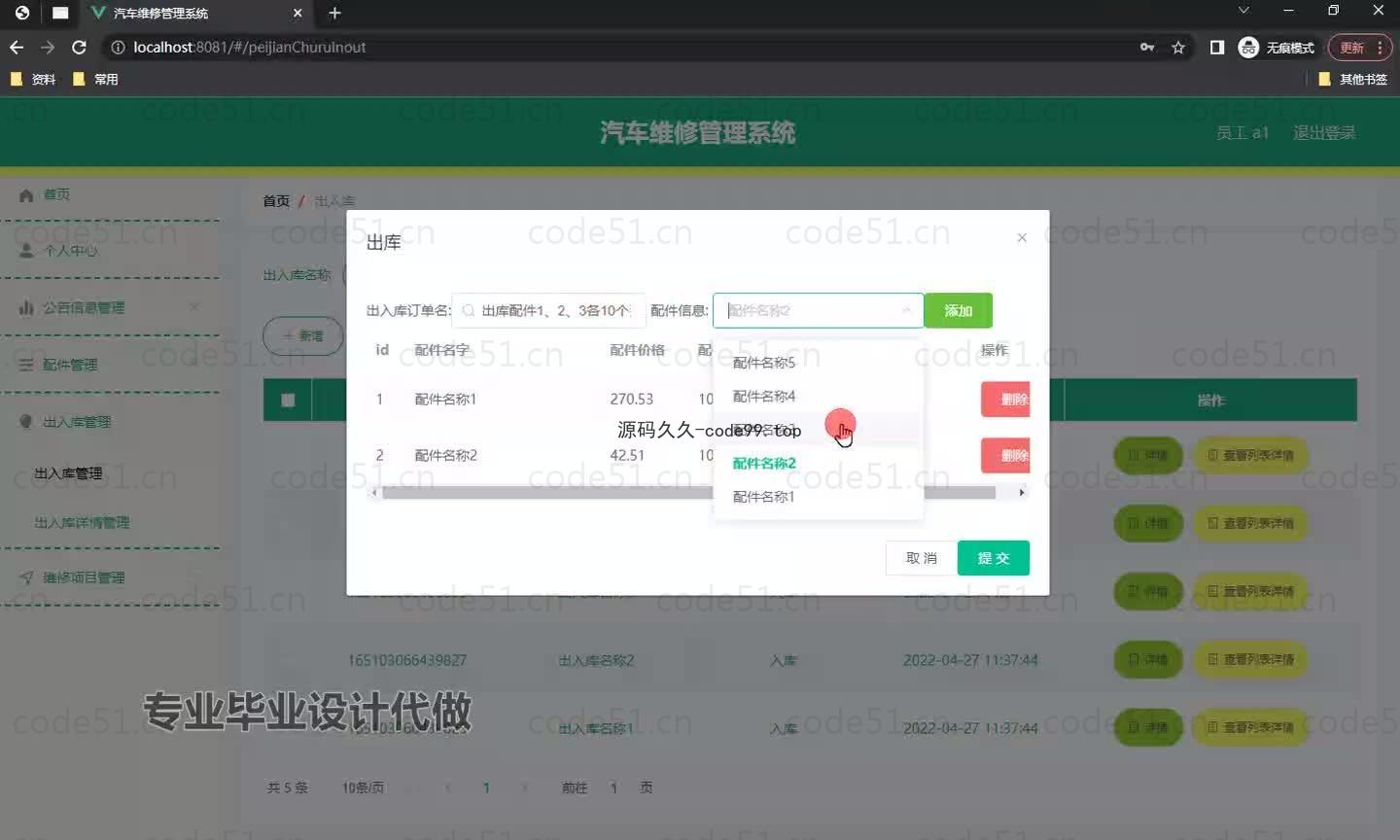Delete the 配件名称1 row
This screenshot has height=840, width=1400.
1006,399
